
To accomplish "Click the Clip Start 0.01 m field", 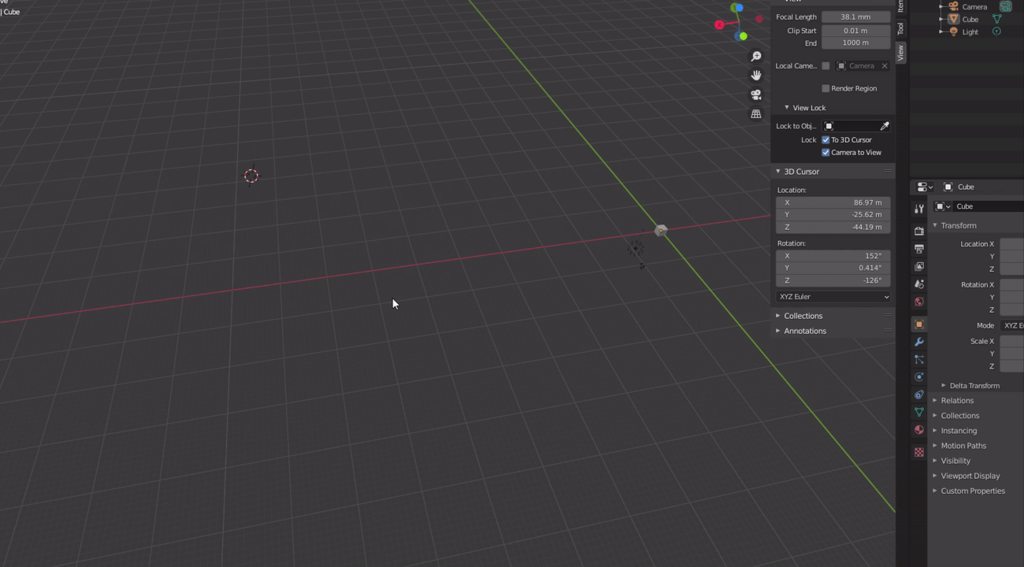I will point(856,30).
